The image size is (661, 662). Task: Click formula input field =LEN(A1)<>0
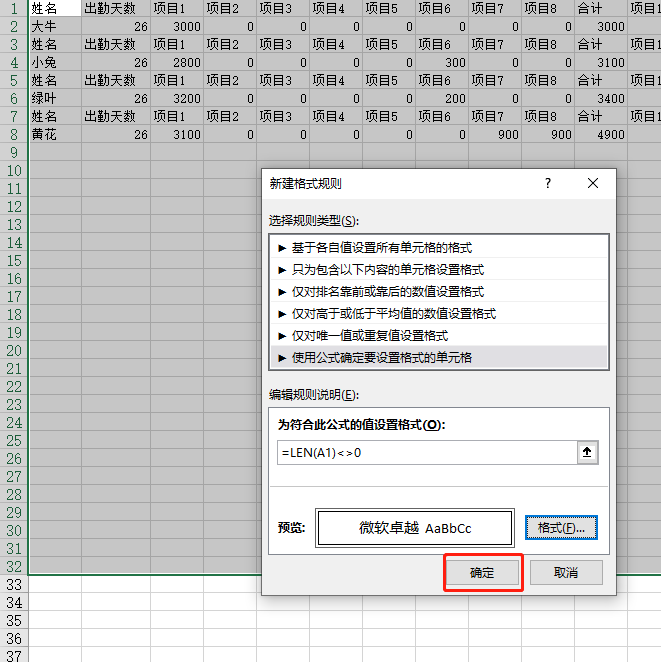coord(427,453)
